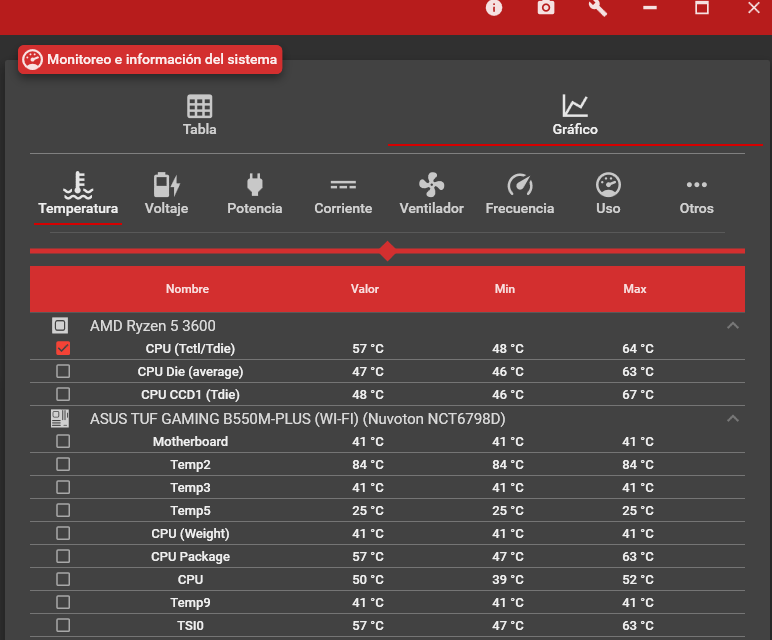772x640 pixels.
Task: Select the AMD Ryzen 5 3600 group name
Action: point(153,326)
